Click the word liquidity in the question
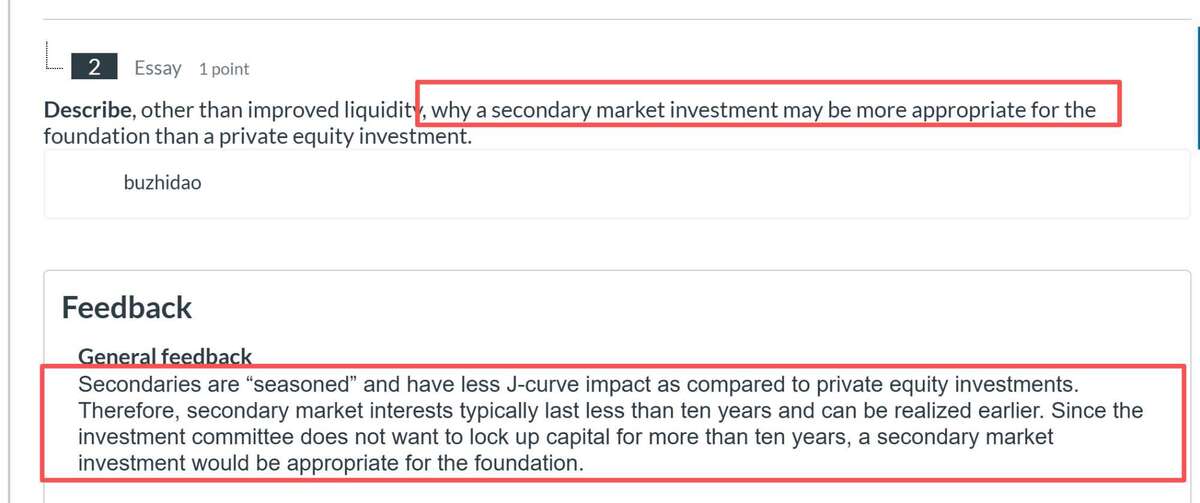The height and width of the screenshot is (503, 1200). (x=378, y=109)
